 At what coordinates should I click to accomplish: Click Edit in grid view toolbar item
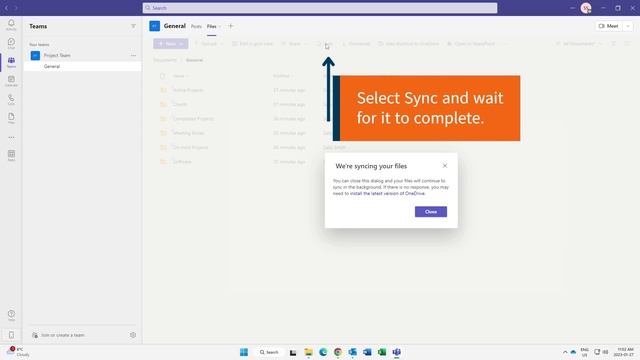(x=252, y=44)
